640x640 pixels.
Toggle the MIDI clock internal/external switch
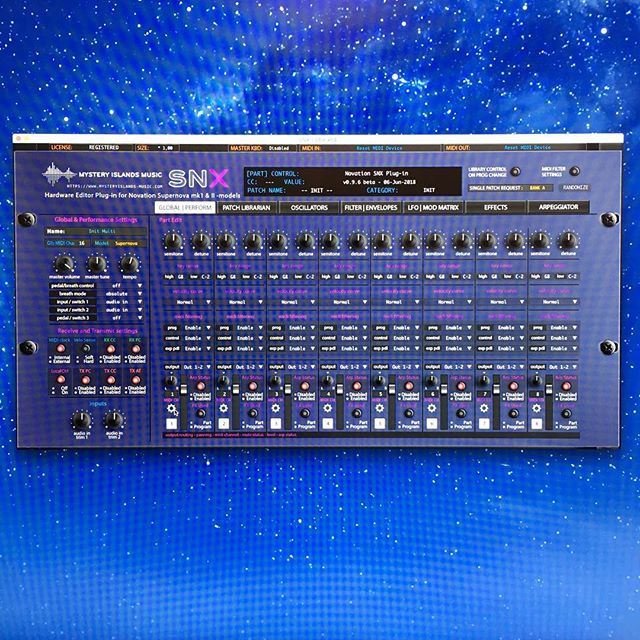[x=60, y=349]
